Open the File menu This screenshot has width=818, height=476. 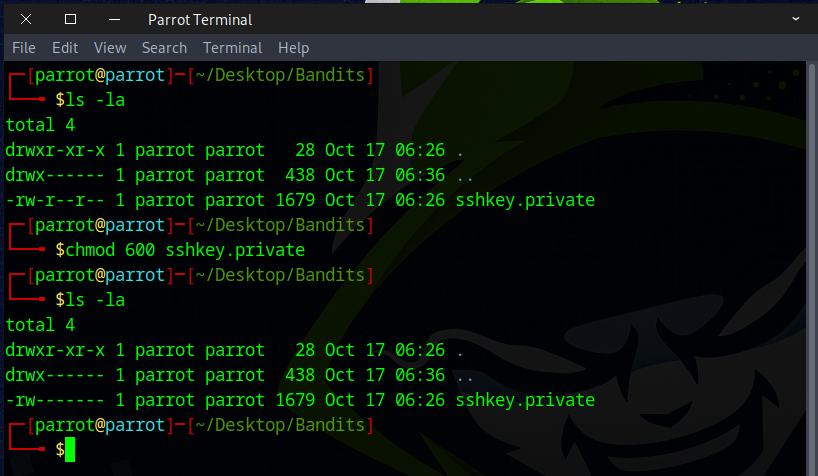coord(24,47)
